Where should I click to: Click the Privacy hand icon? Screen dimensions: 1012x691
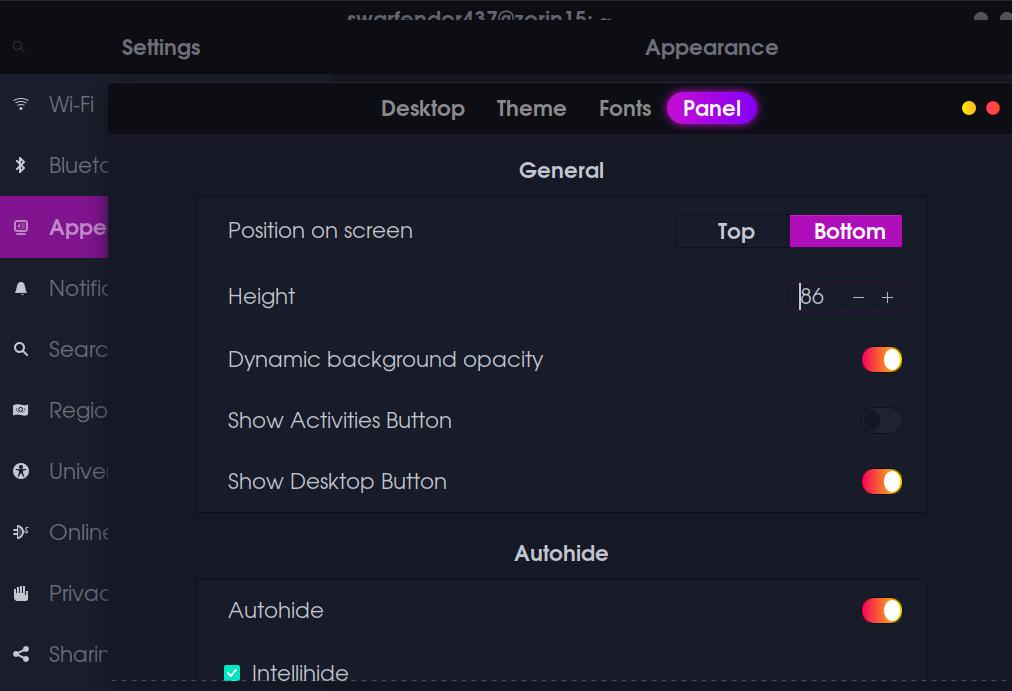click(x=21, y=593)
